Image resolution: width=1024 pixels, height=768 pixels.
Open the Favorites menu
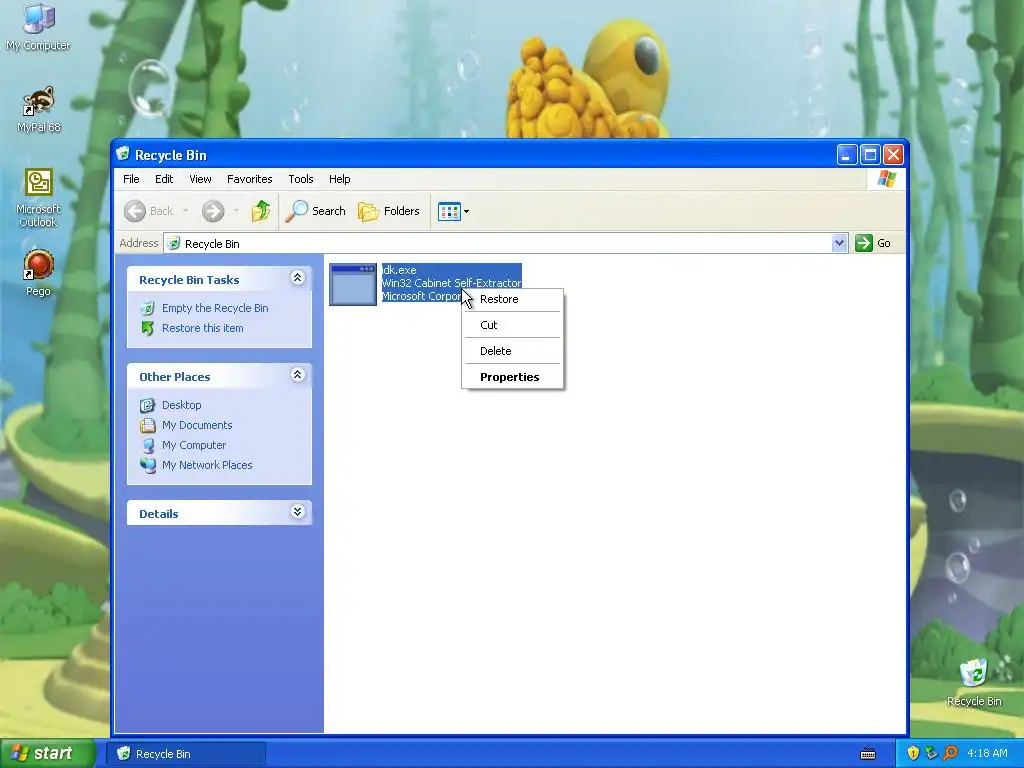(249, 179)
